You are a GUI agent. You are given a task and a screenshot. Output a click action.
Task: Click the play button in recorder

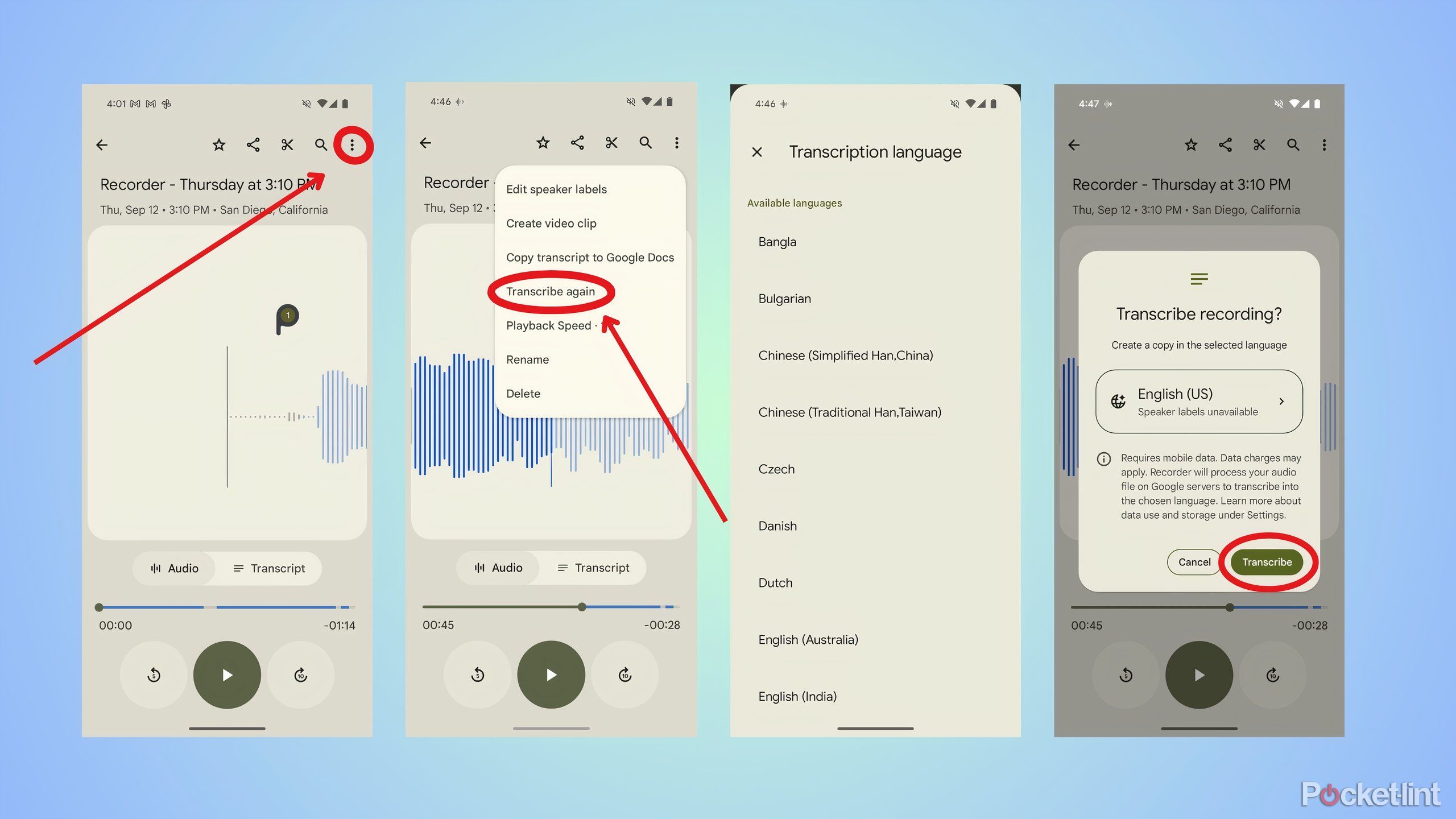[x=227, y=675]
